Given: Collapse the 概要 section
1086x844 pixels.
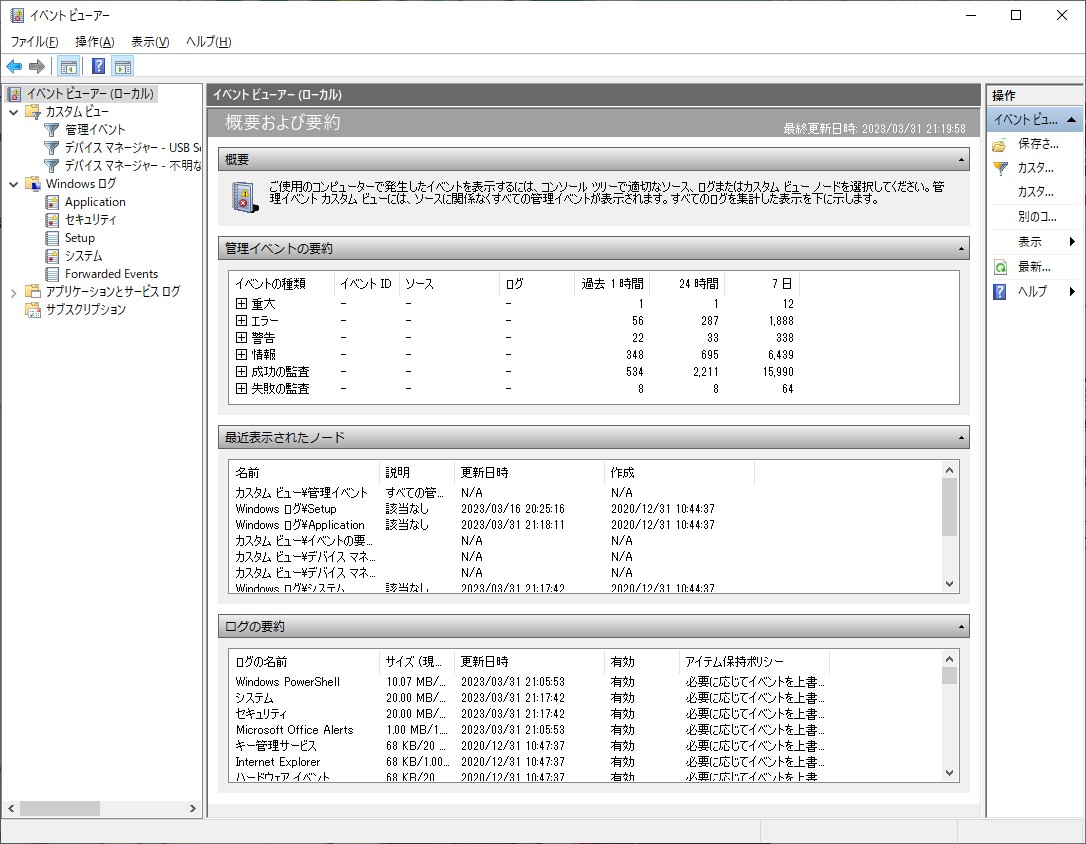Looking at the screenshot, I should coord(961,160).
